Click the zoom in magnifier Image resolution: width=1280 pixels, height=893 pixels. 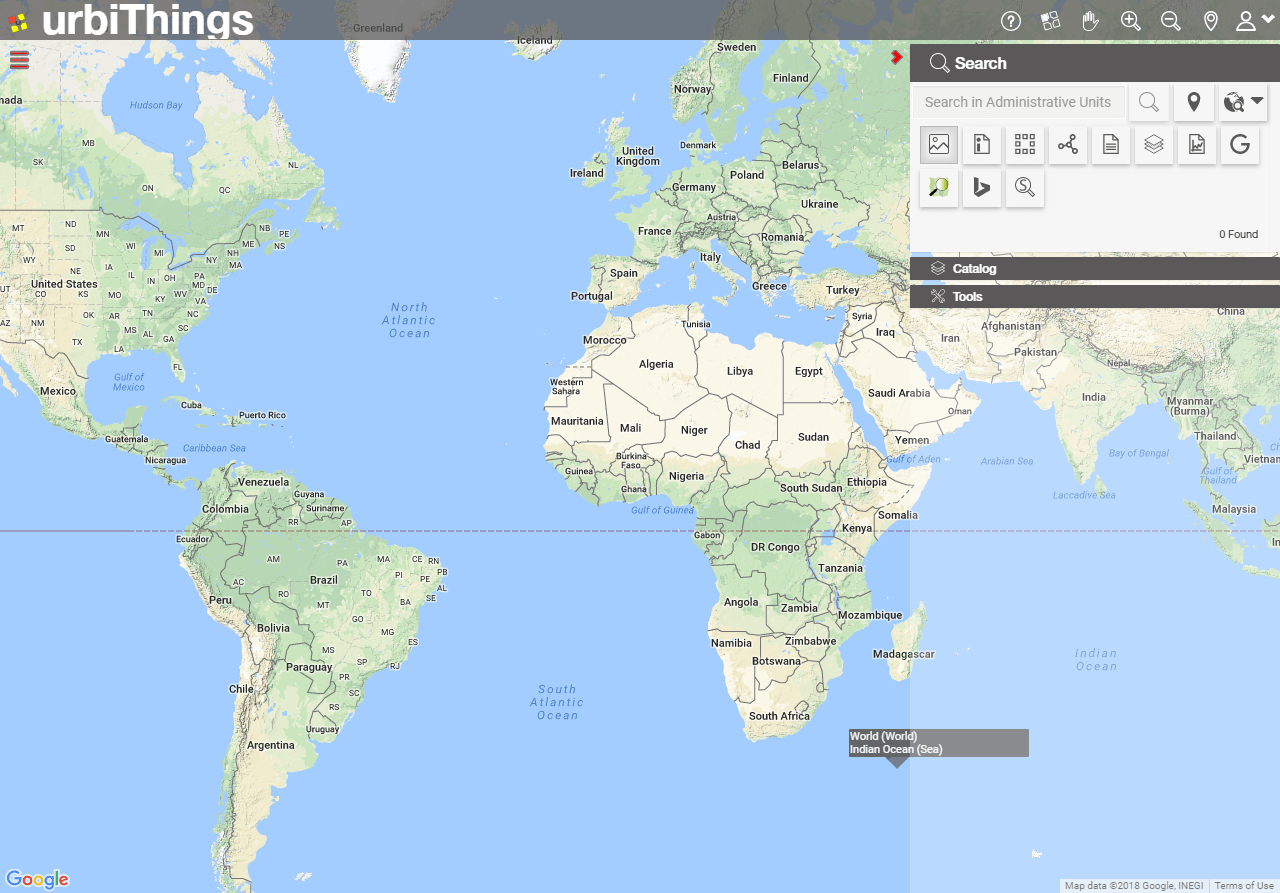[1131, 20]
